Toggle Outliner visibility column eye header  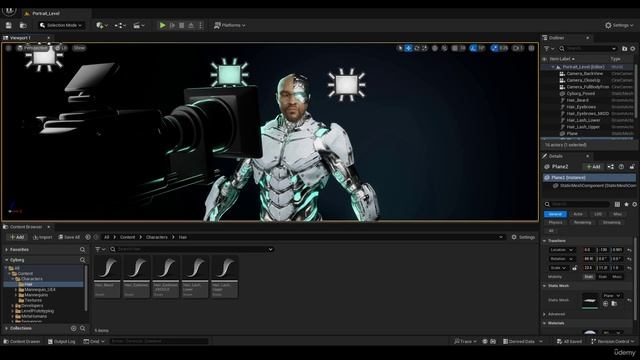545,59
